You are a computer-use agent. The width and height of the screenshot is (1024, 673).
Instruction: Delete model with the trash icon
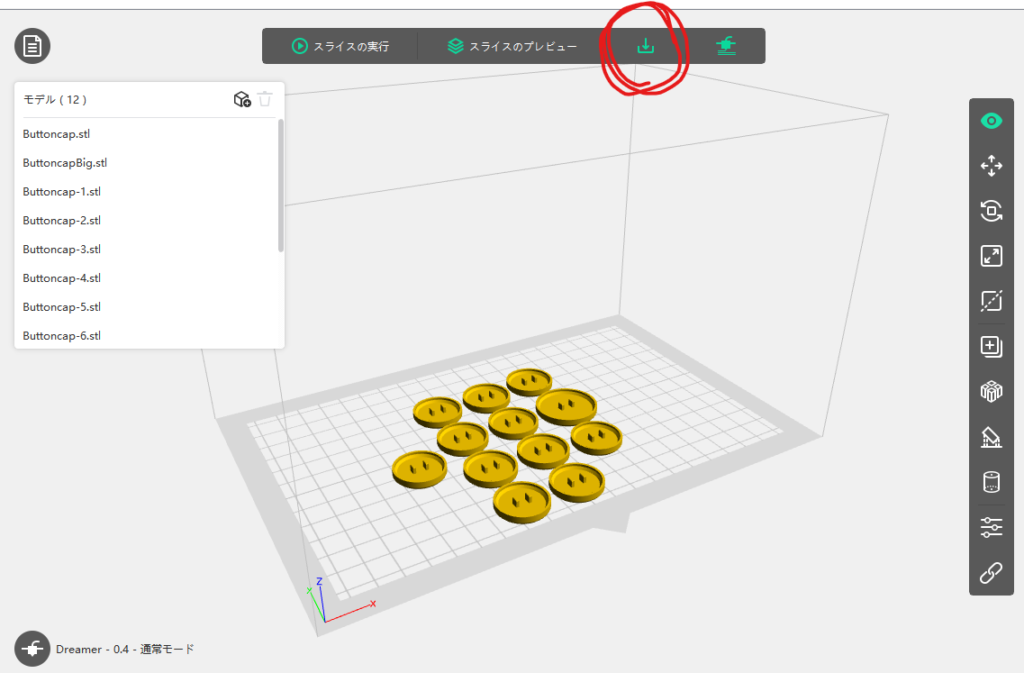[x=265, y=99]
